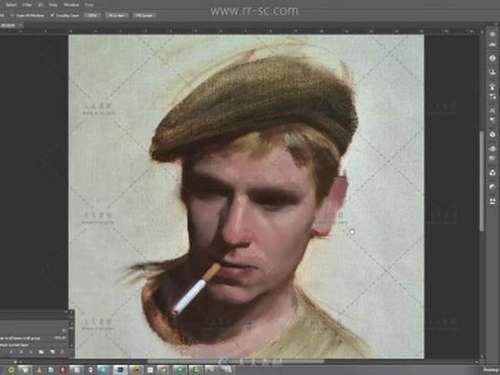Screen dimensions: 500x375
Task: Click the green circular icon at taskbar left
Action: 11,370
